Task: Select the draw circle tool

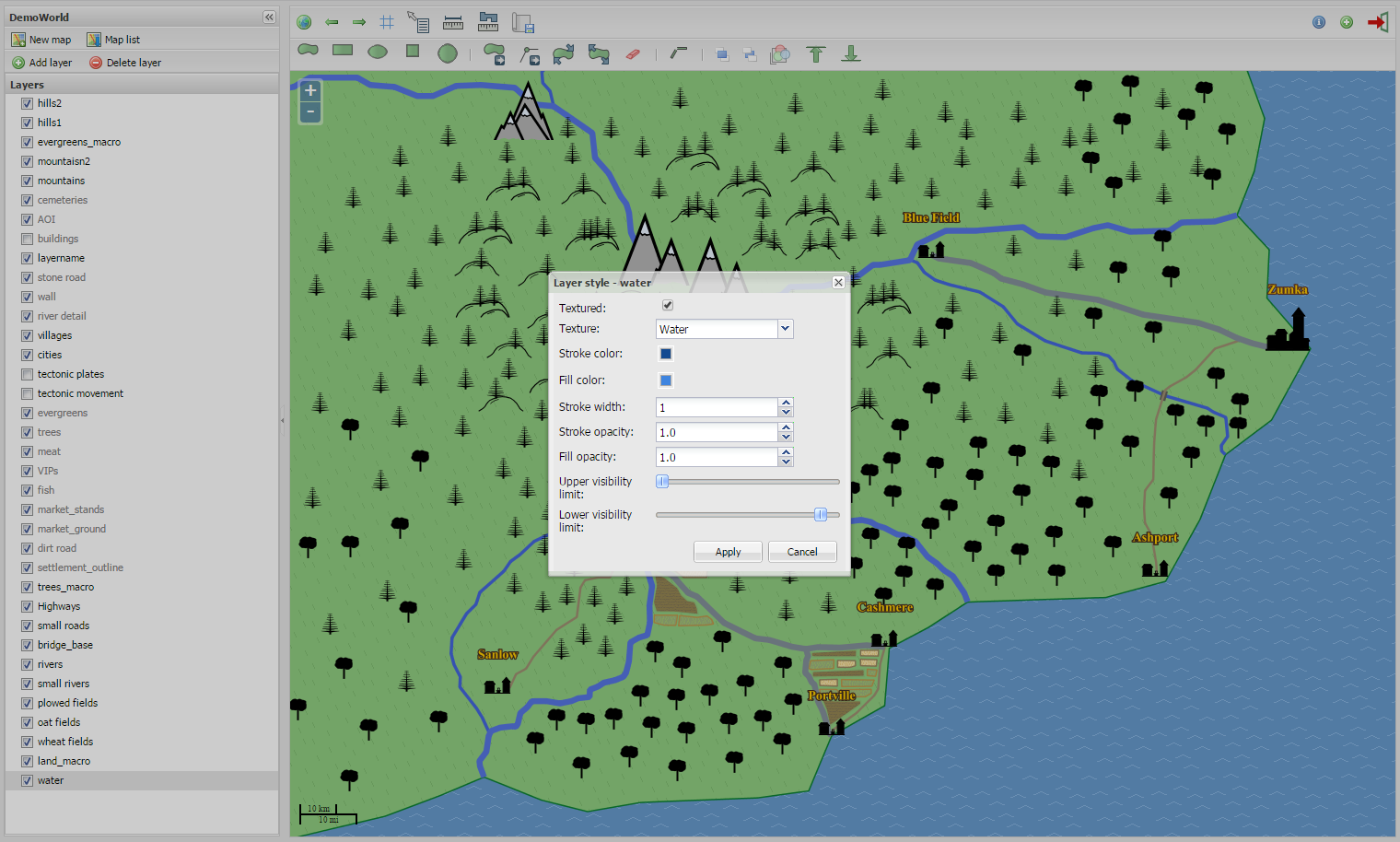Action: click(448, 53)
